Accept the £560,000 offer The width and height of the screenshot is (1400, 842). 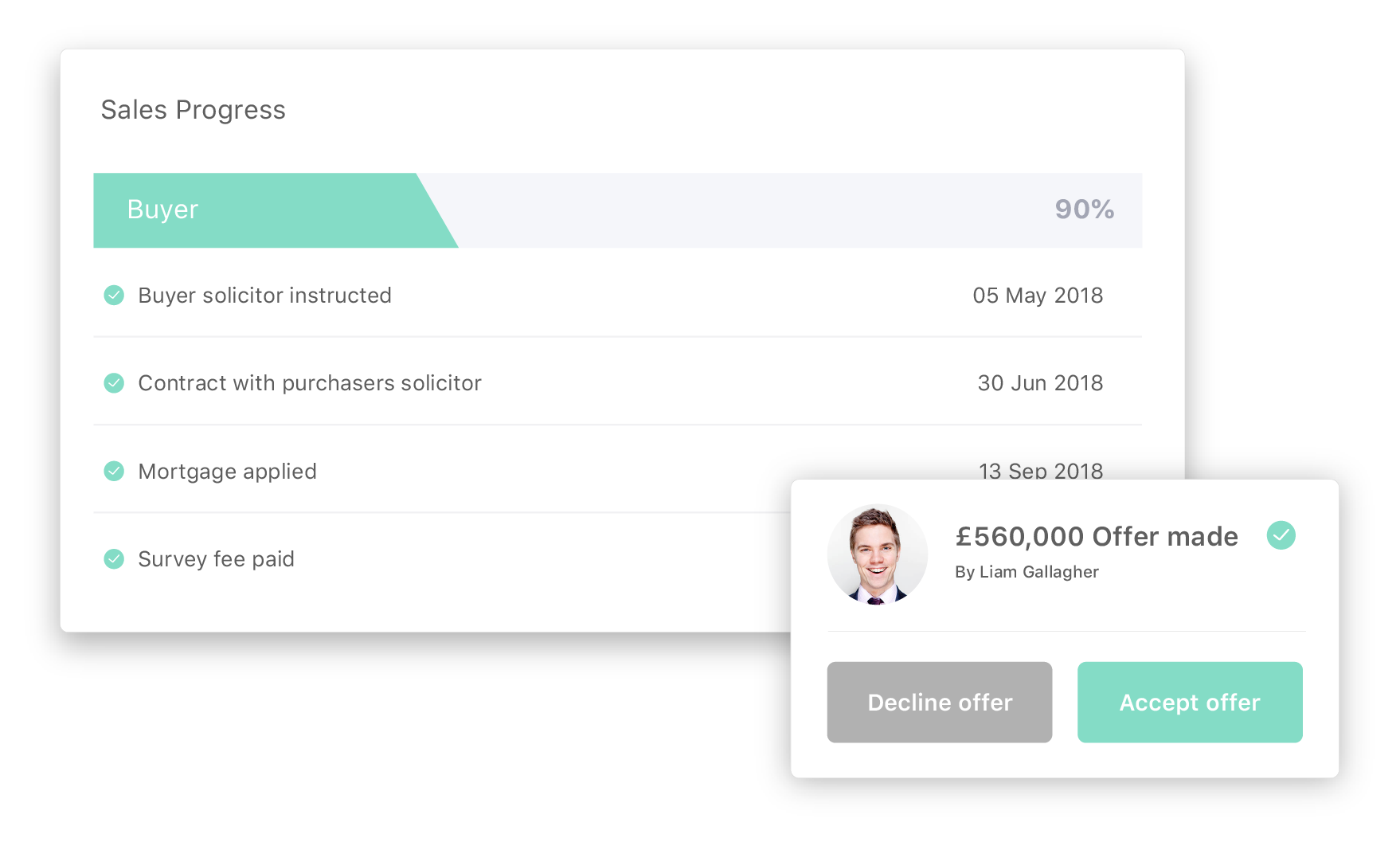(x=1190, y=702)
